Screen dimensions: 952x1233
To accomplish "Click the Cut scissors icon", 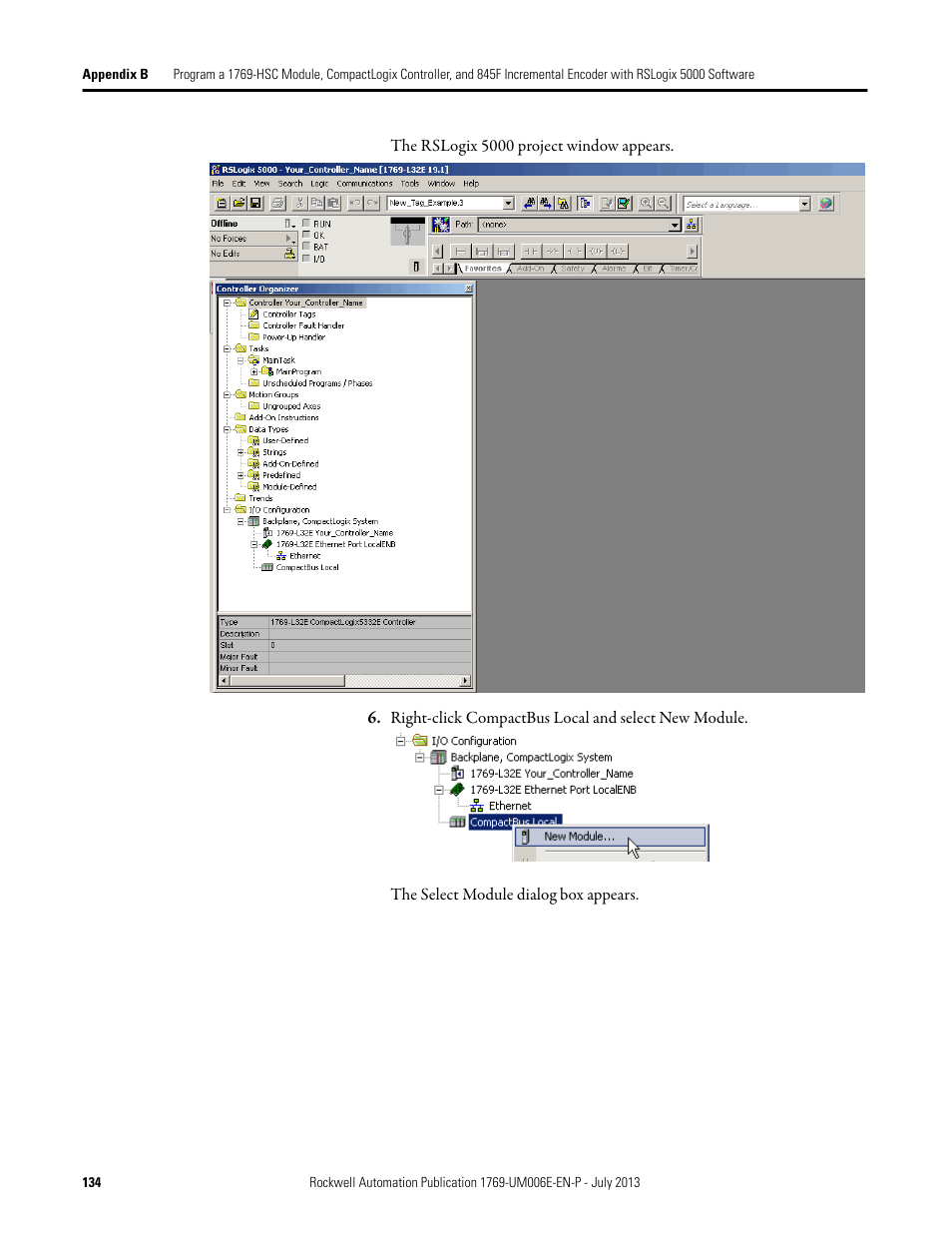I will (x=299, y=203).
